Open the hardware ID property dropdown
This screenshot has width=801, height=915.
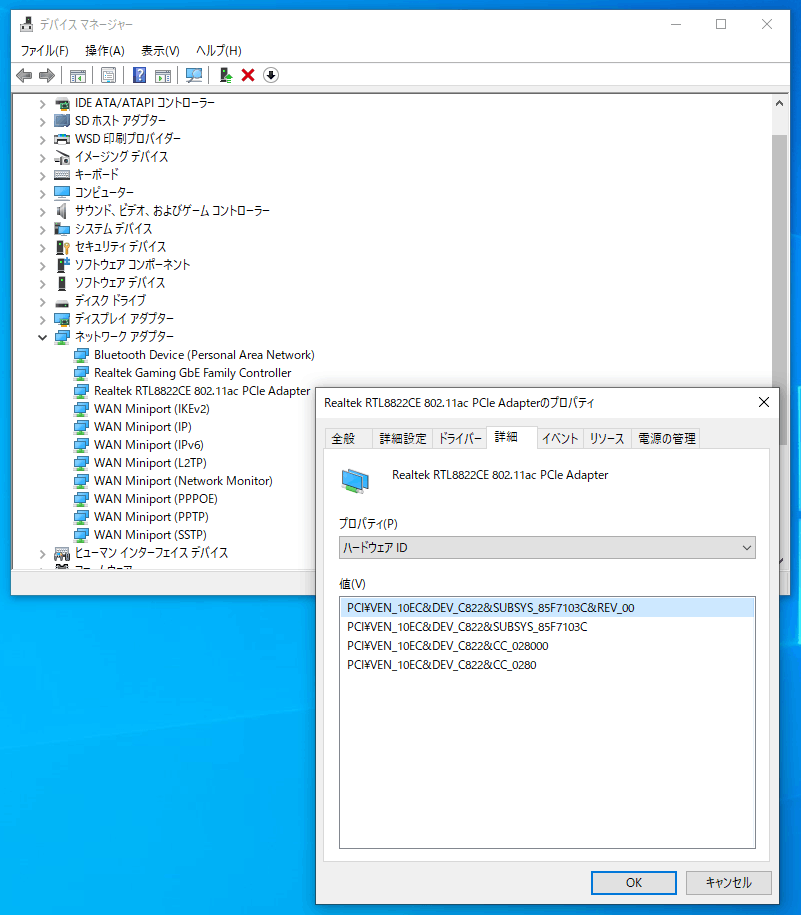point(746,548)
